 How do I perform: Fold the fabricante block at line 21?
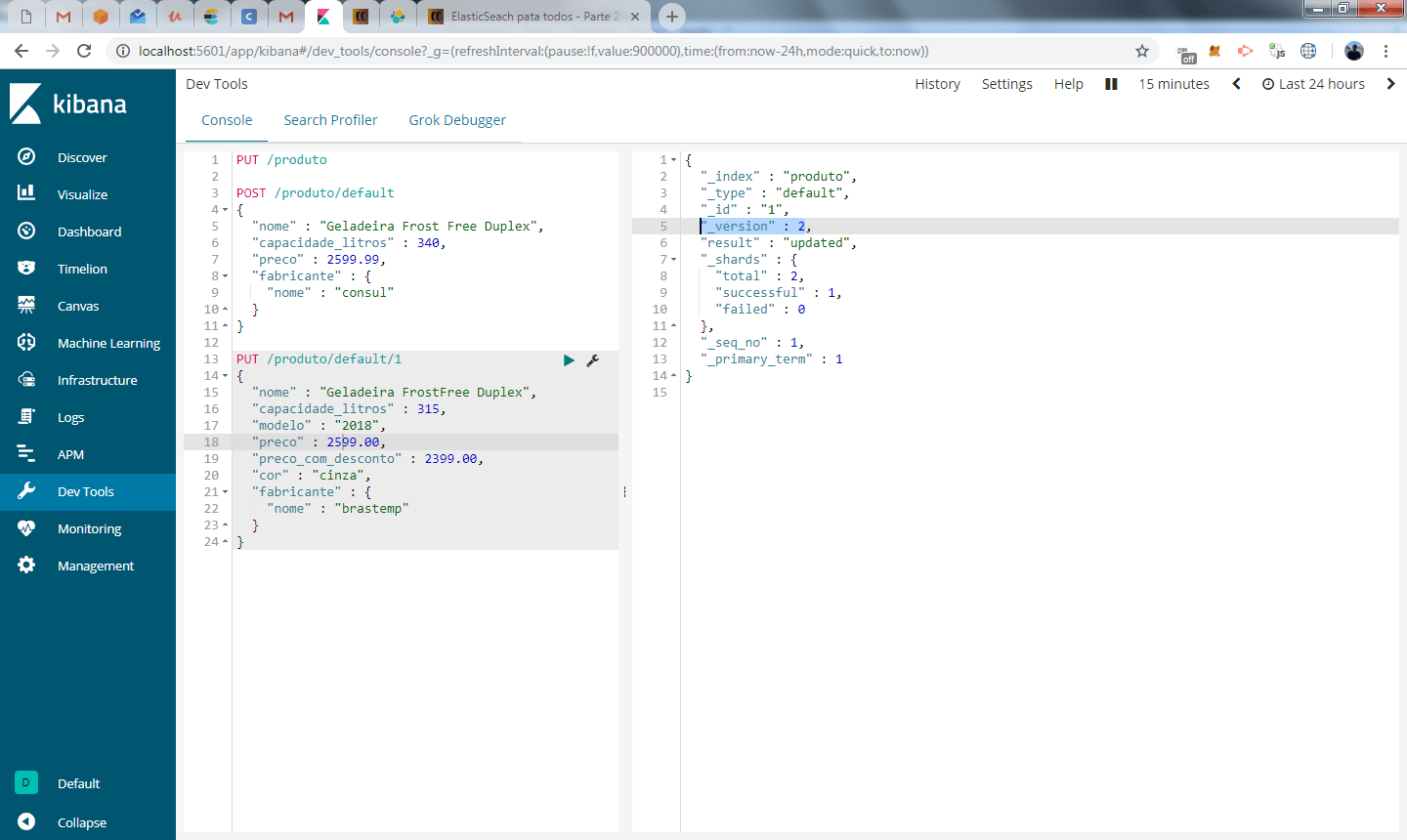pyautogui.click(x=225, y=492)
